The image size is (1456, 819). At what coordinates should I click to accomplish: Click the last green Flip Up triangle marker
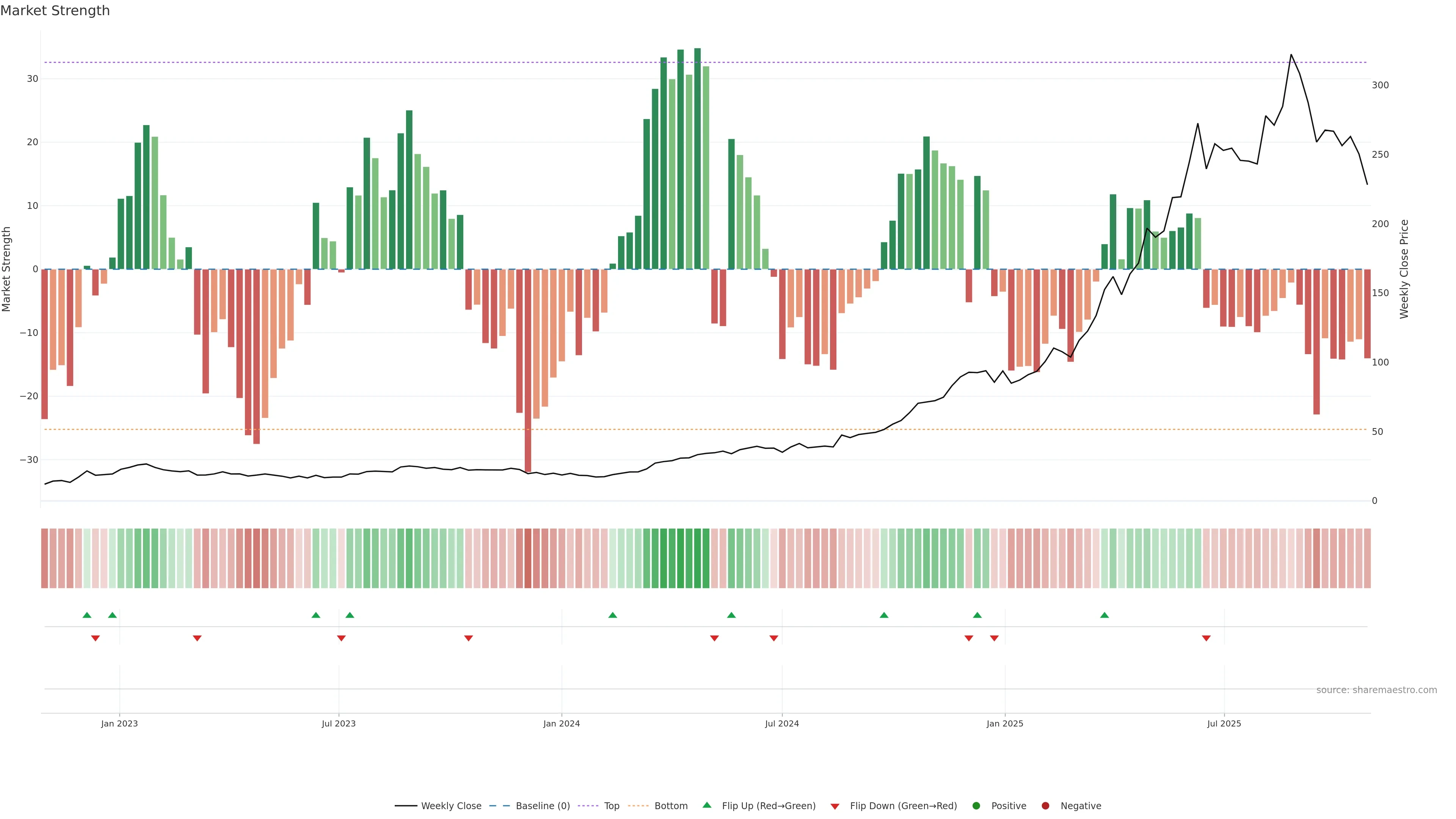(1105, 615)
